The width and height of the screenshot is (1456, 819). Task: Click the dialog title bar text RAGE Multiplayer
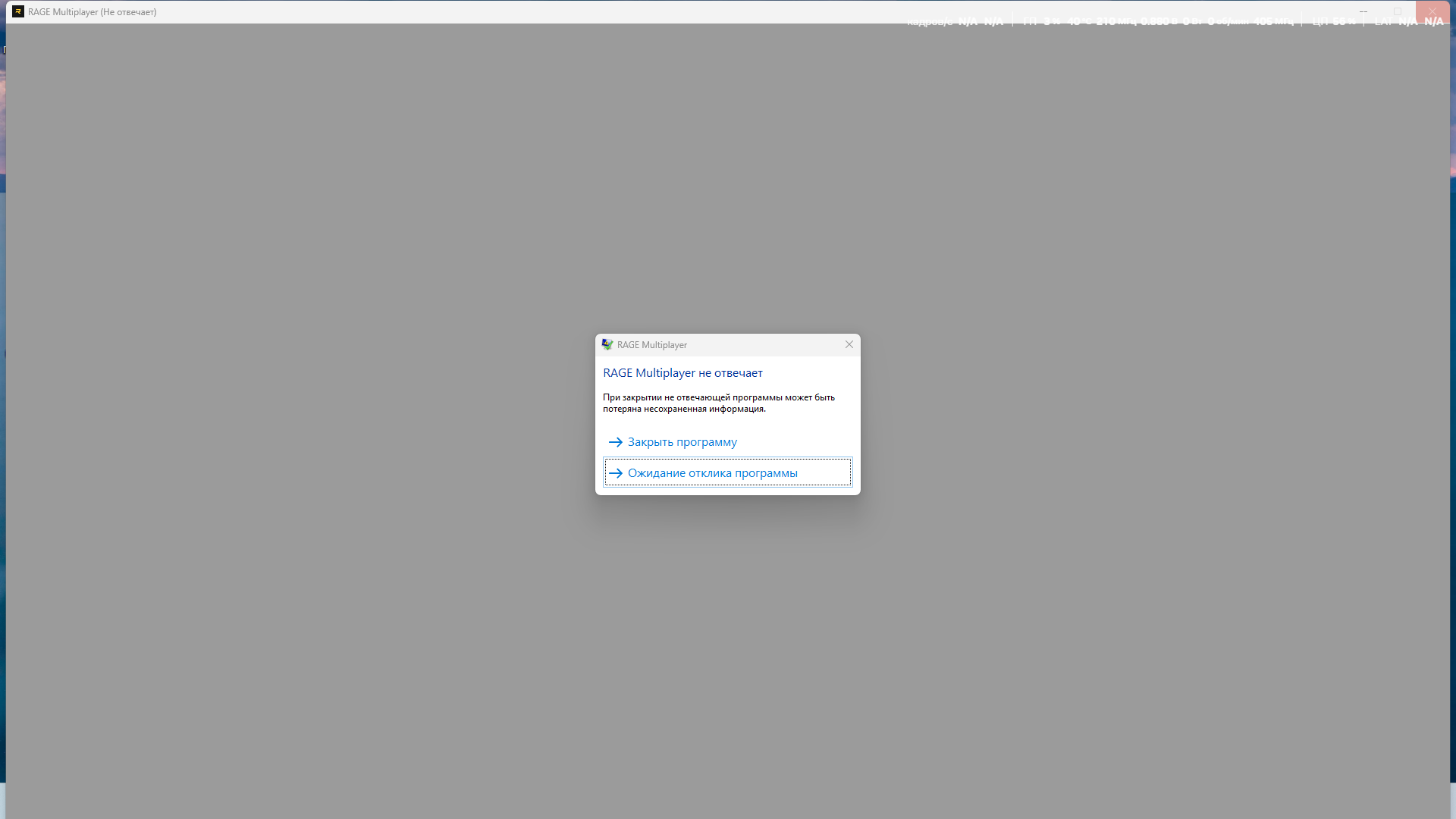click(x=651, y=345)
